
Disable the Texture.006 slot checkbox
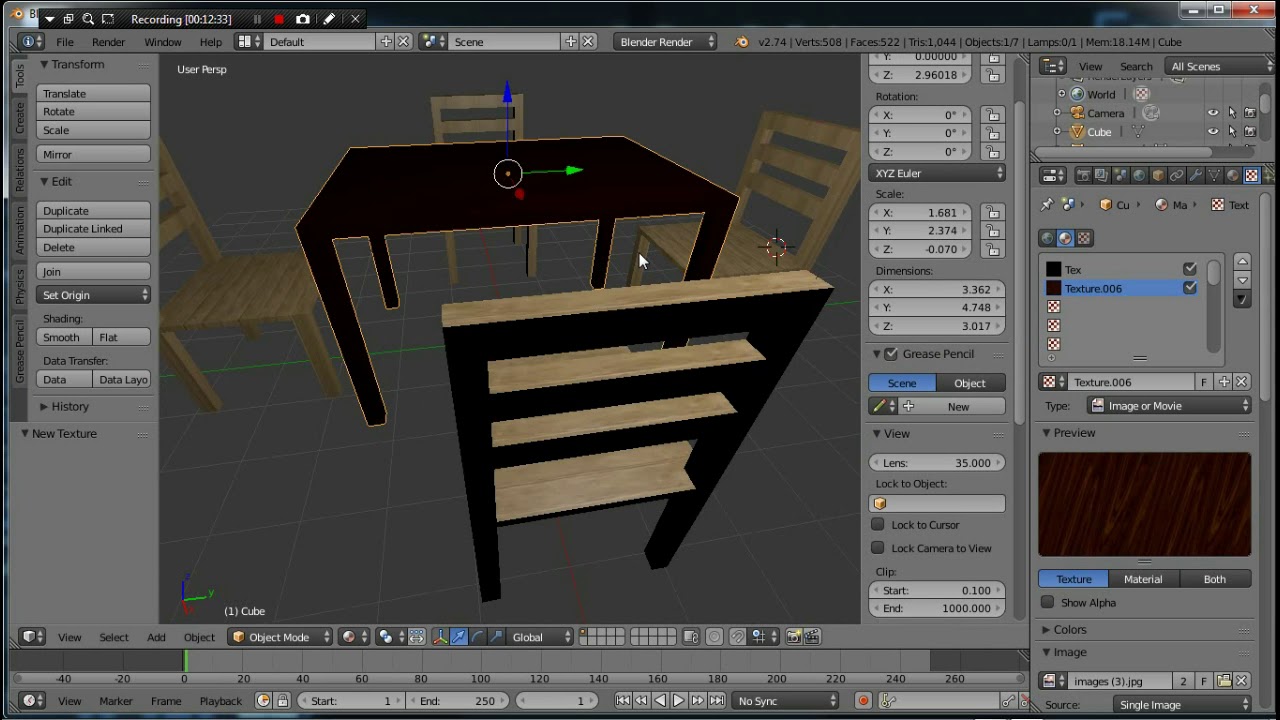tap(1190, 288)
